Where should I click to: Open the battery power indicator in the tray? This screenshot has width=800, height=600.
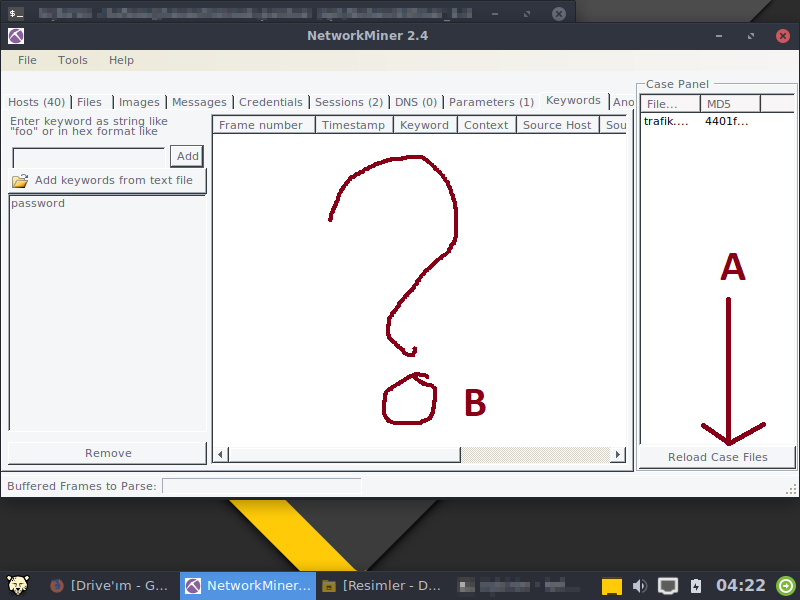(x=696, y=586)
